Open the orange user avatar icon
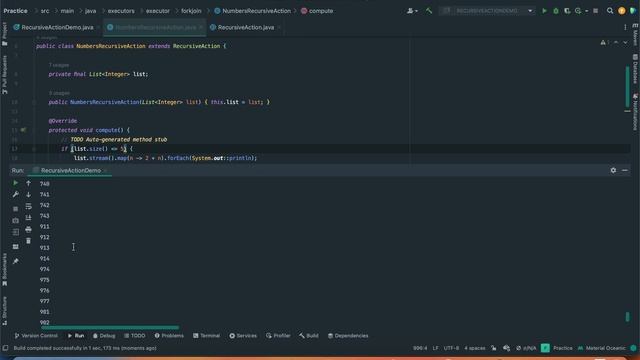The height and width of the screenshot is (360, 640). 621,11
